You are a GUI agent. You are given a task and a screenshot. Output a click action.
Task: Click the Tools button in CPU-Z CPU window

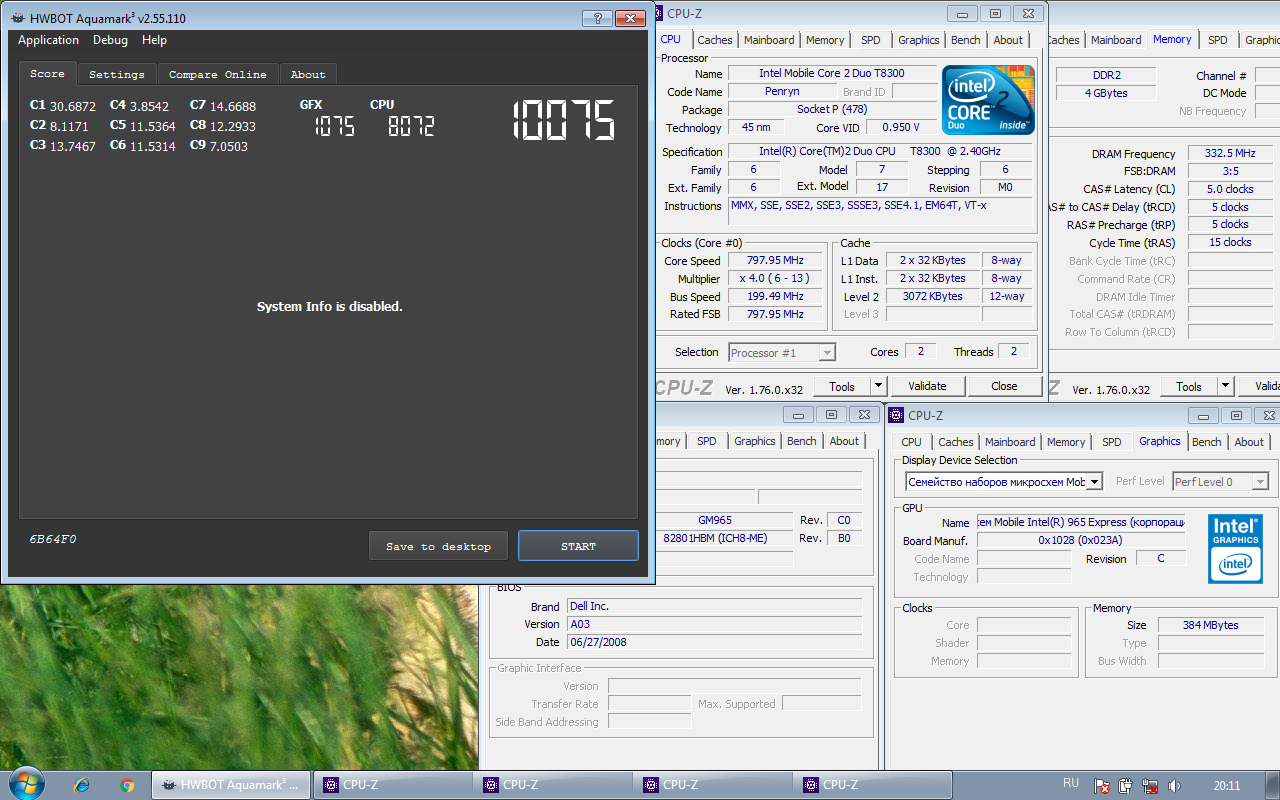(842, 386)
